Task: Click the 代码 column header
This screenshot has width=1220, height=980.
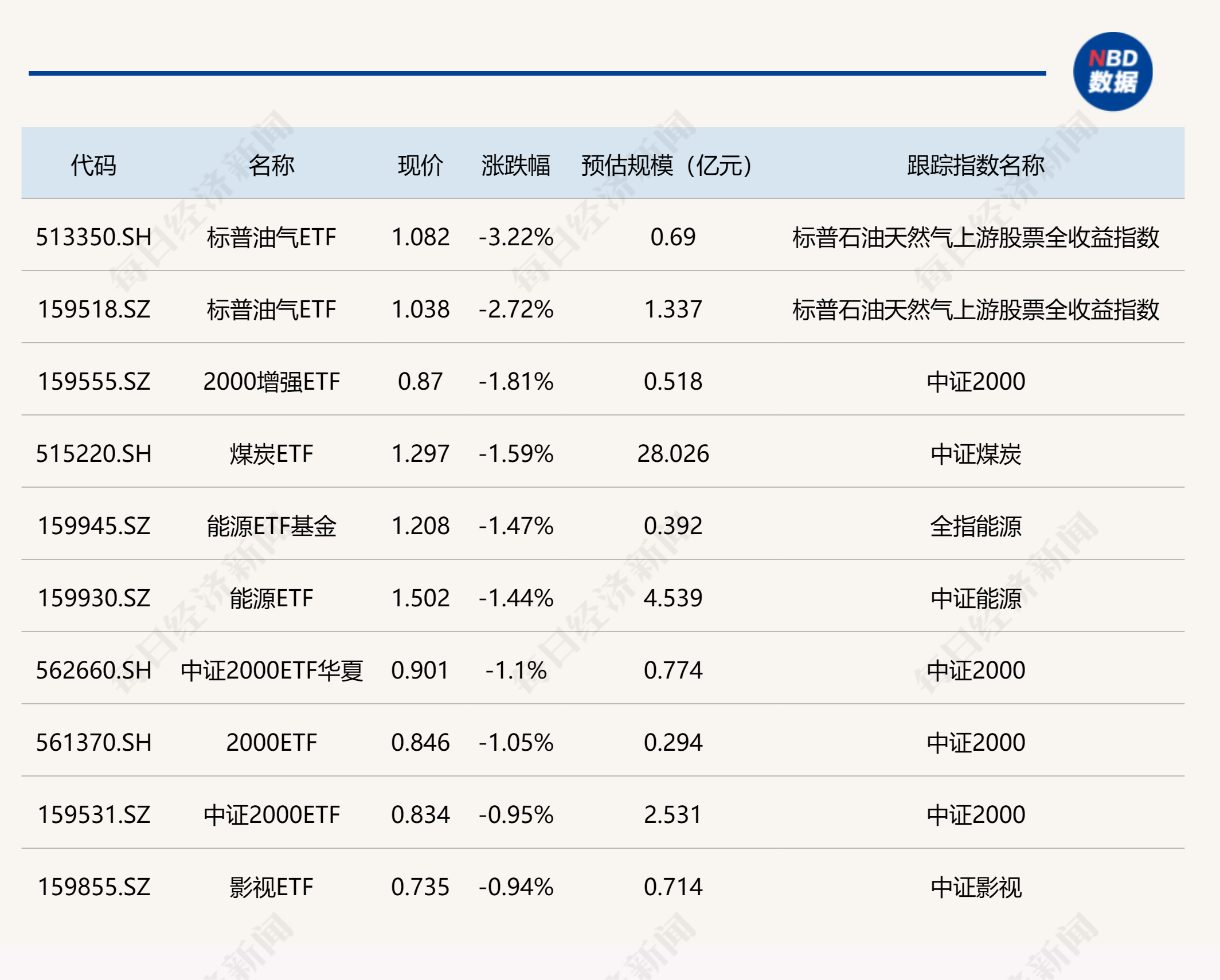Action: coord(93,166)
